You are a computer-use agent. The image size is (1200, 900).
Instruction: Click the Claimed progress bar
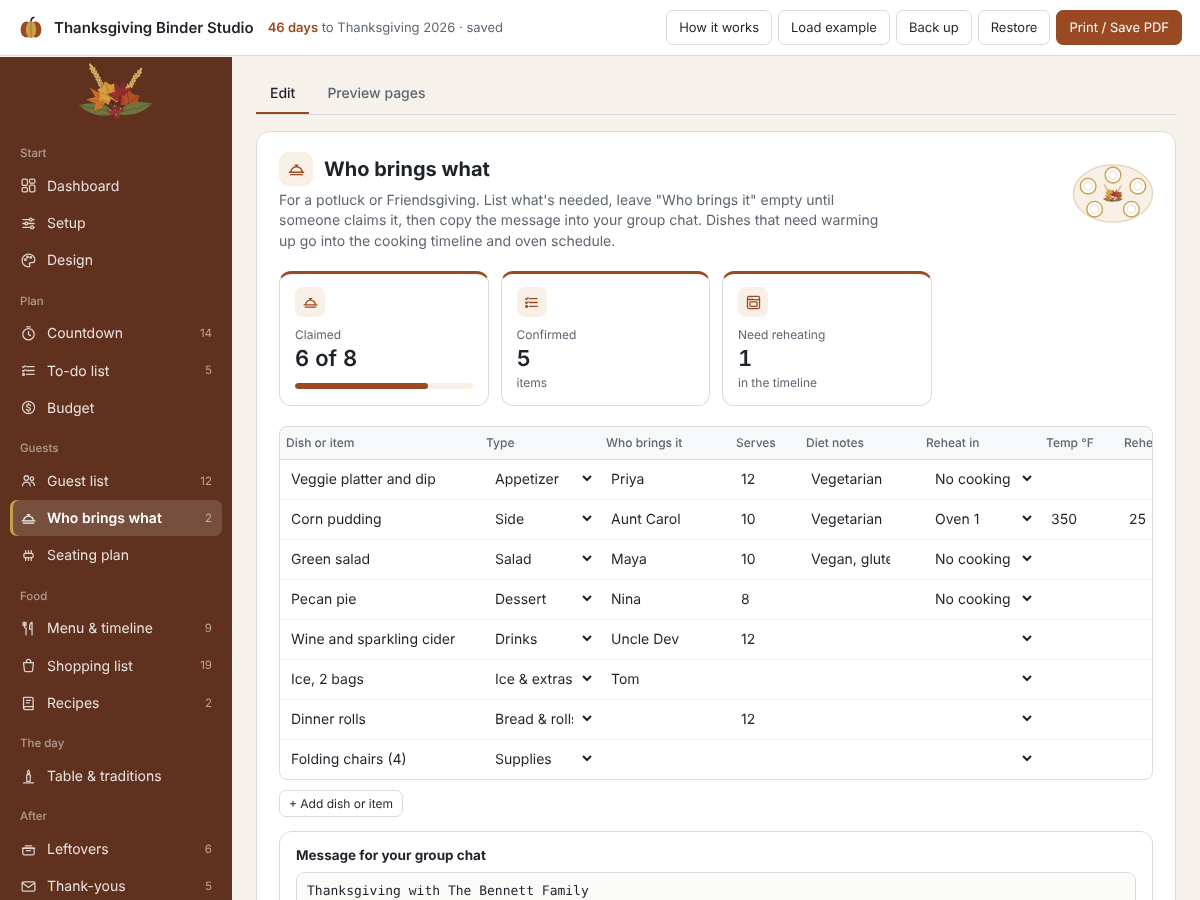coord(384,385)
